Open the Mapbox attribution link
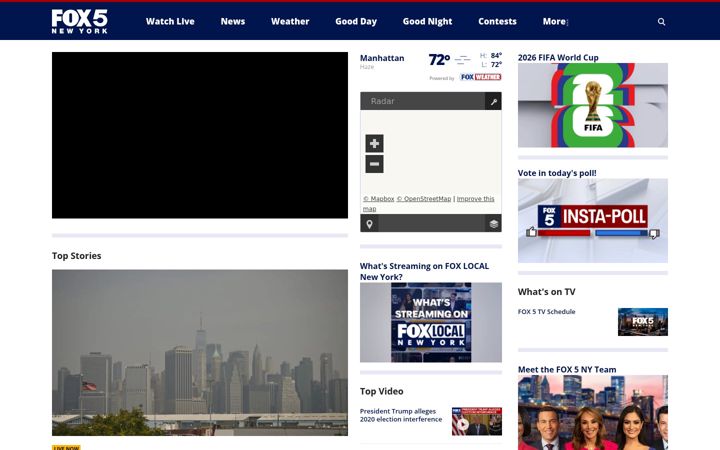Screen dimensions: 720x450 [x=379, y=199]
